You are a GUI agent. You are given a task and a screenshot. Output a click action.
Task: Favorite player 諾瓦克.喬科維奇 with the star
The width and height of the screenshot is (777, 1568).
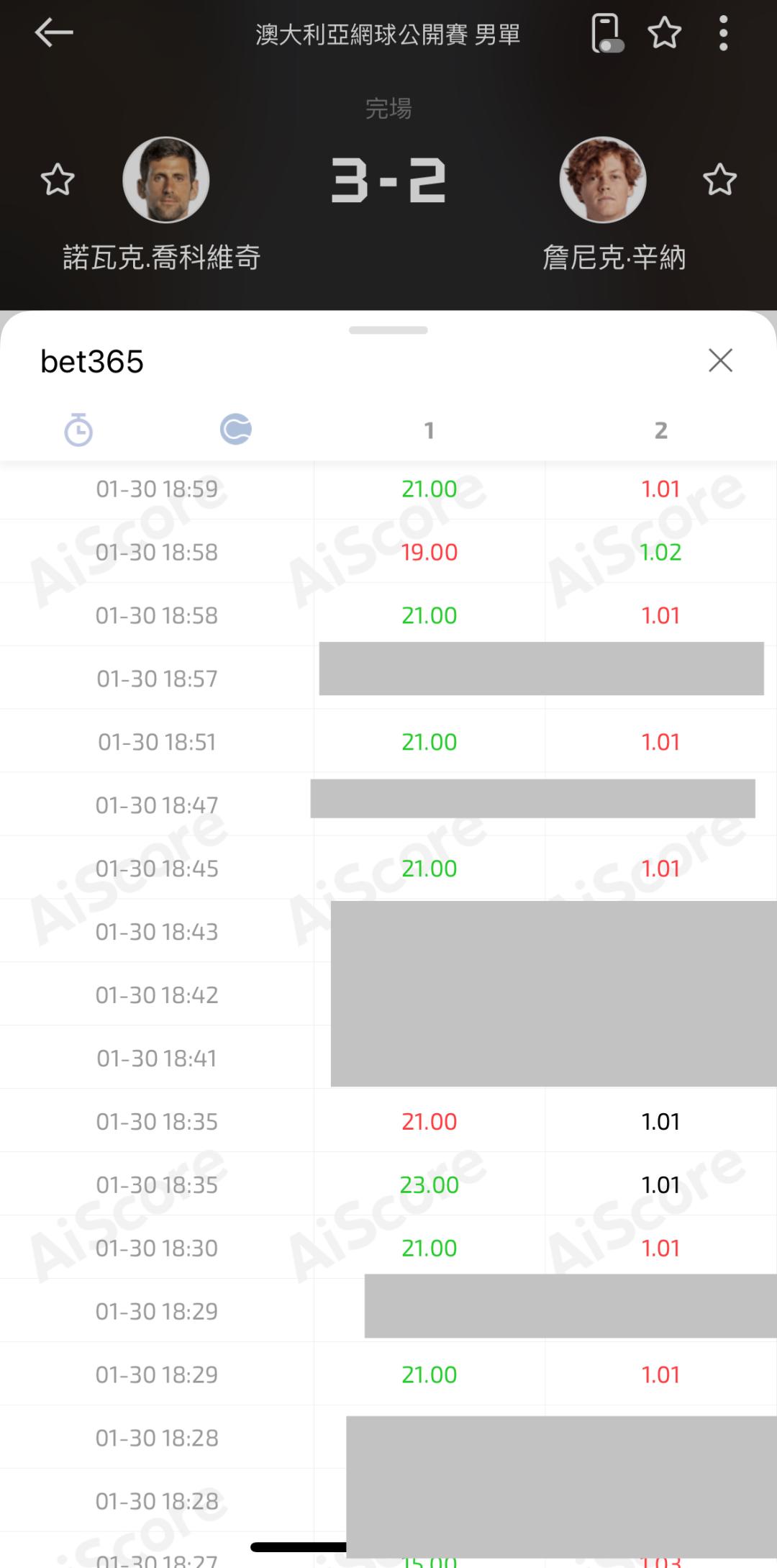coord(58,180)
